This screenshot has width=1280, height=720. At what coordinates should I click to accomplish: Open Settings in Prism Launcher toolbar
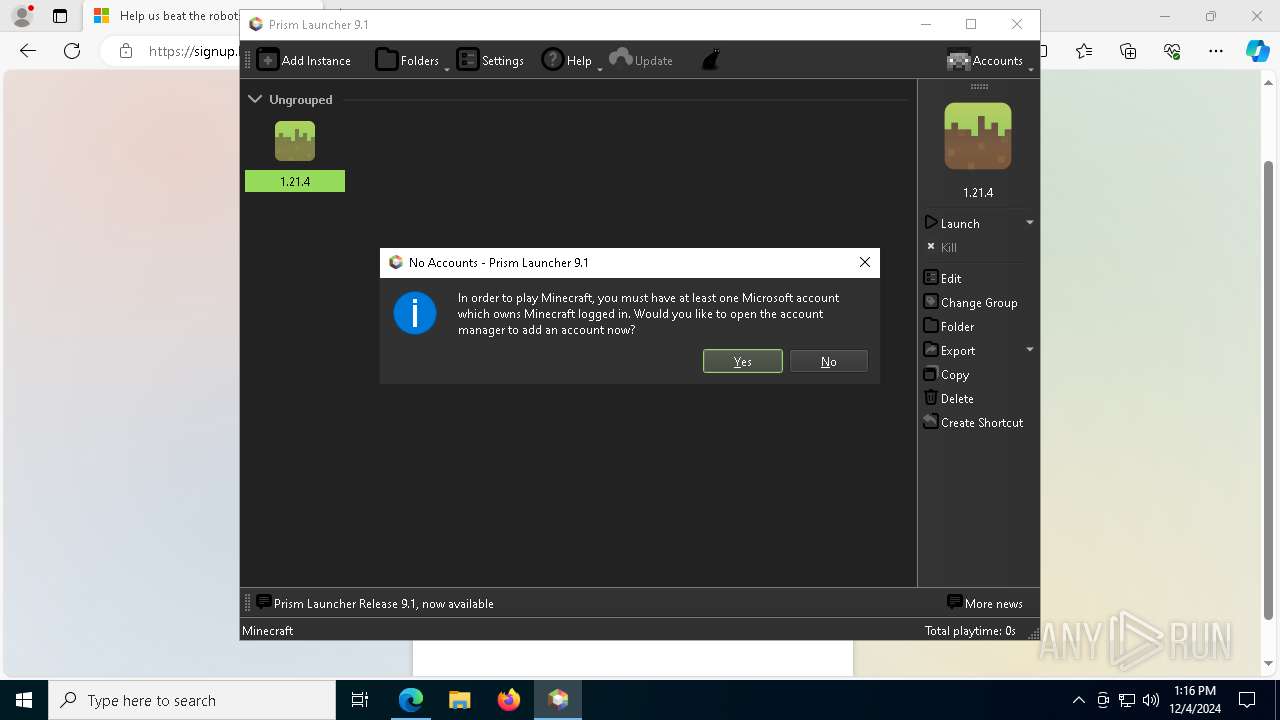490,60
